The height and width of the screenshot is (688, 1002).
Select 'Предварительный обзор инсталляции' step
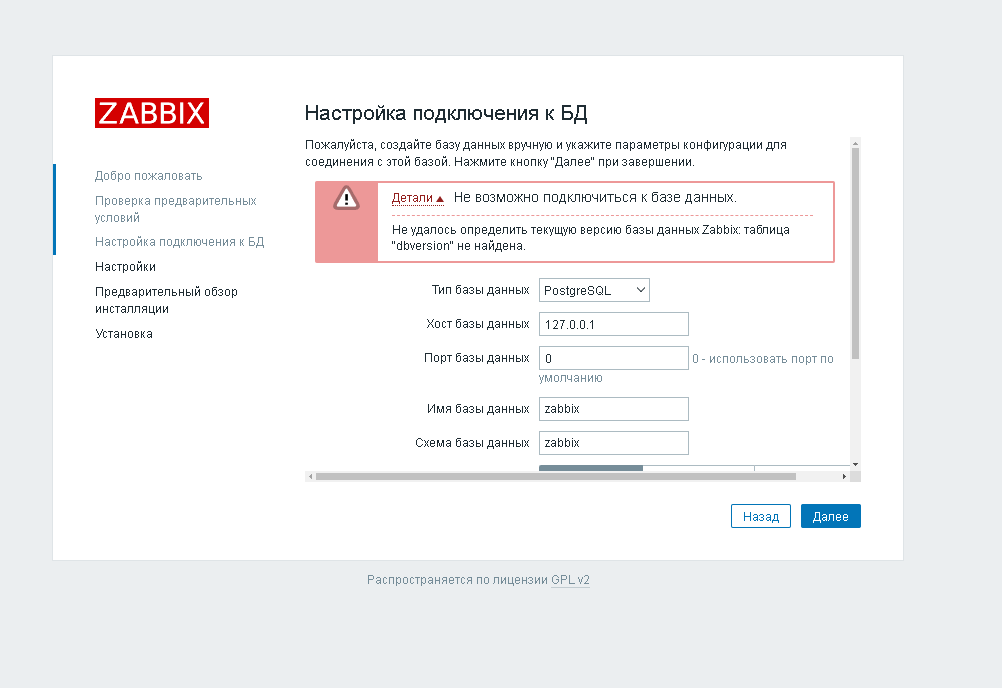coord(166,300)
